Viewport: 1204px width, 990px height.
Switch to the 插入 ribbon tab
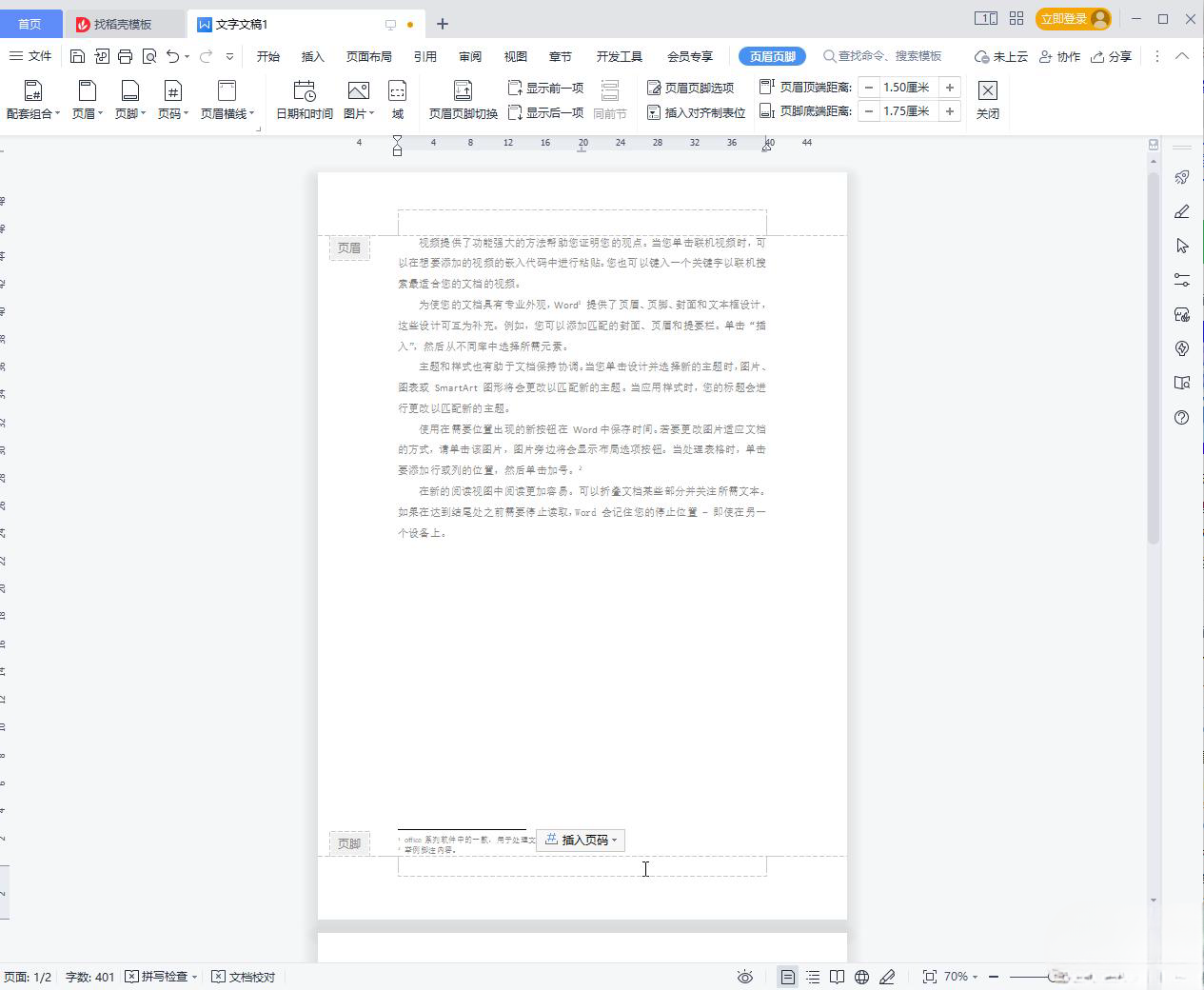(x=312, y=56)
